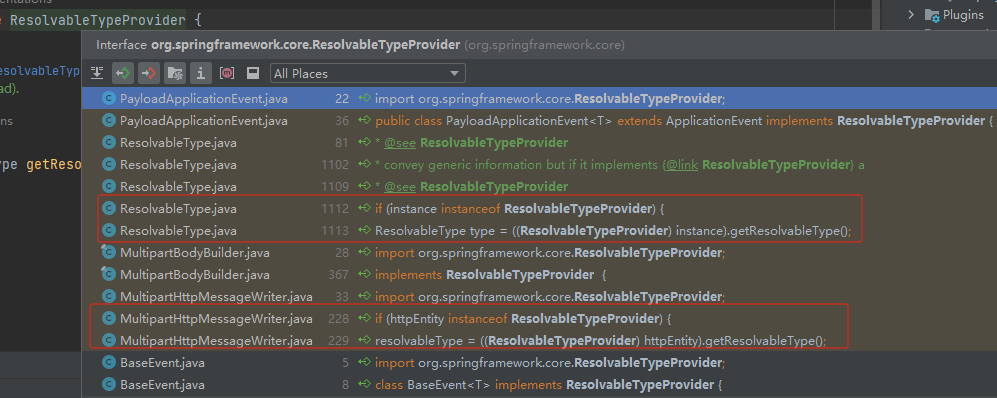This screenshot has height=398, width=997.
Task: Click the class icon on BaseEvent line 5 row
Action: click(109, 363)
